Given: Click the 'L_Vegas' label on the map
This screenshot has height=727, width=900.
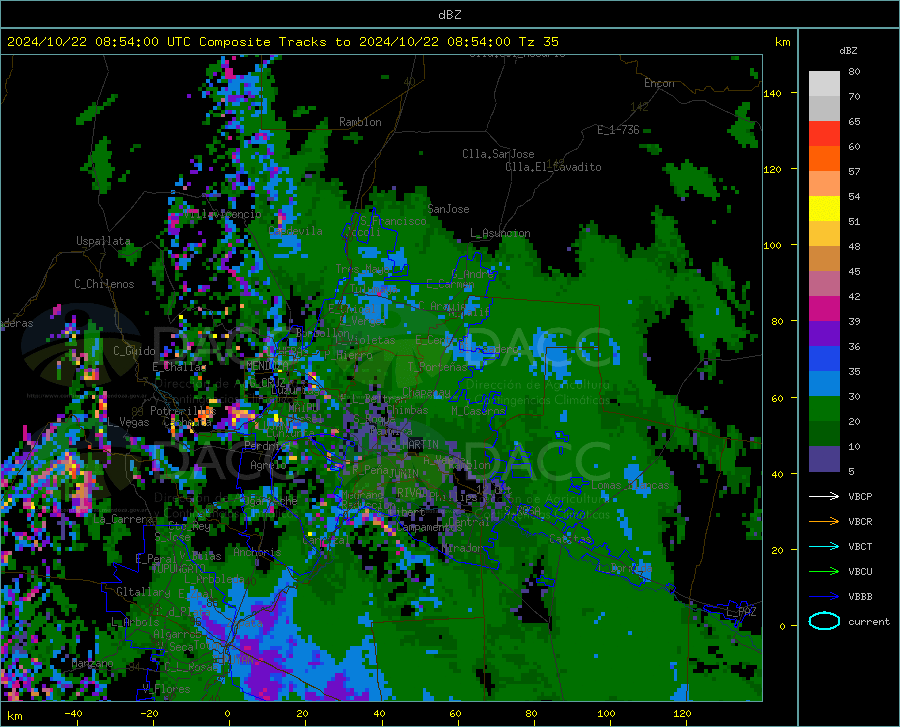Looking at the screenshot, I should tap(128, 422).
